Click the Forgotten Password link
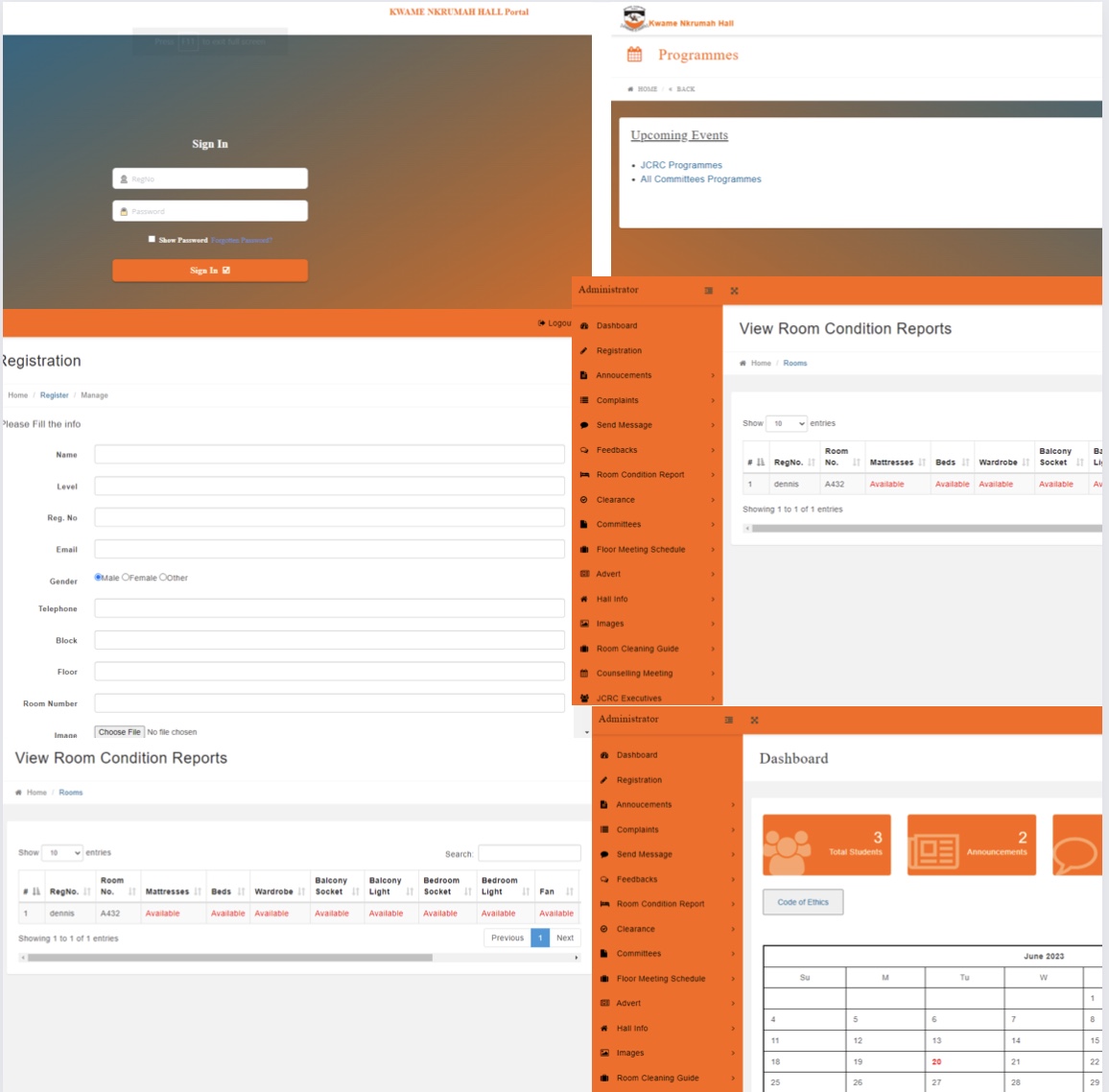The image size is (1109, 1092). pos(241,241)
